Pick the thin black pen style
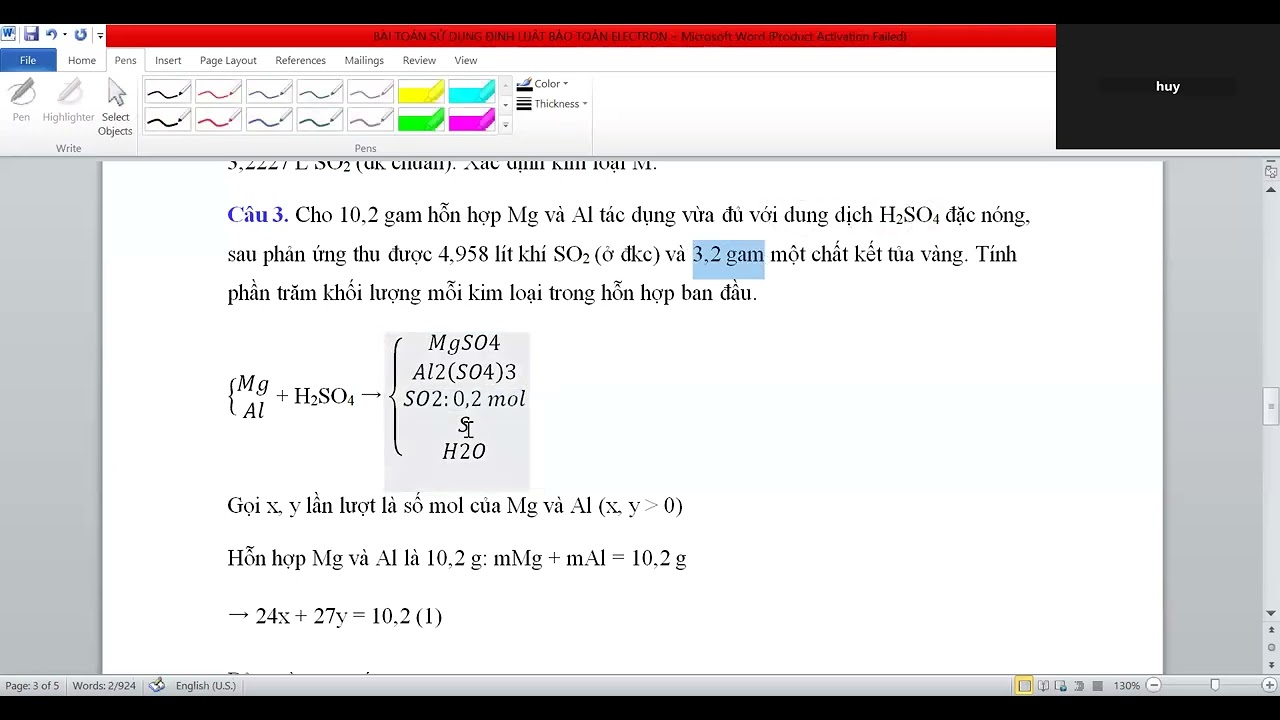The image size is (1280, 720). tap(167, 93)
